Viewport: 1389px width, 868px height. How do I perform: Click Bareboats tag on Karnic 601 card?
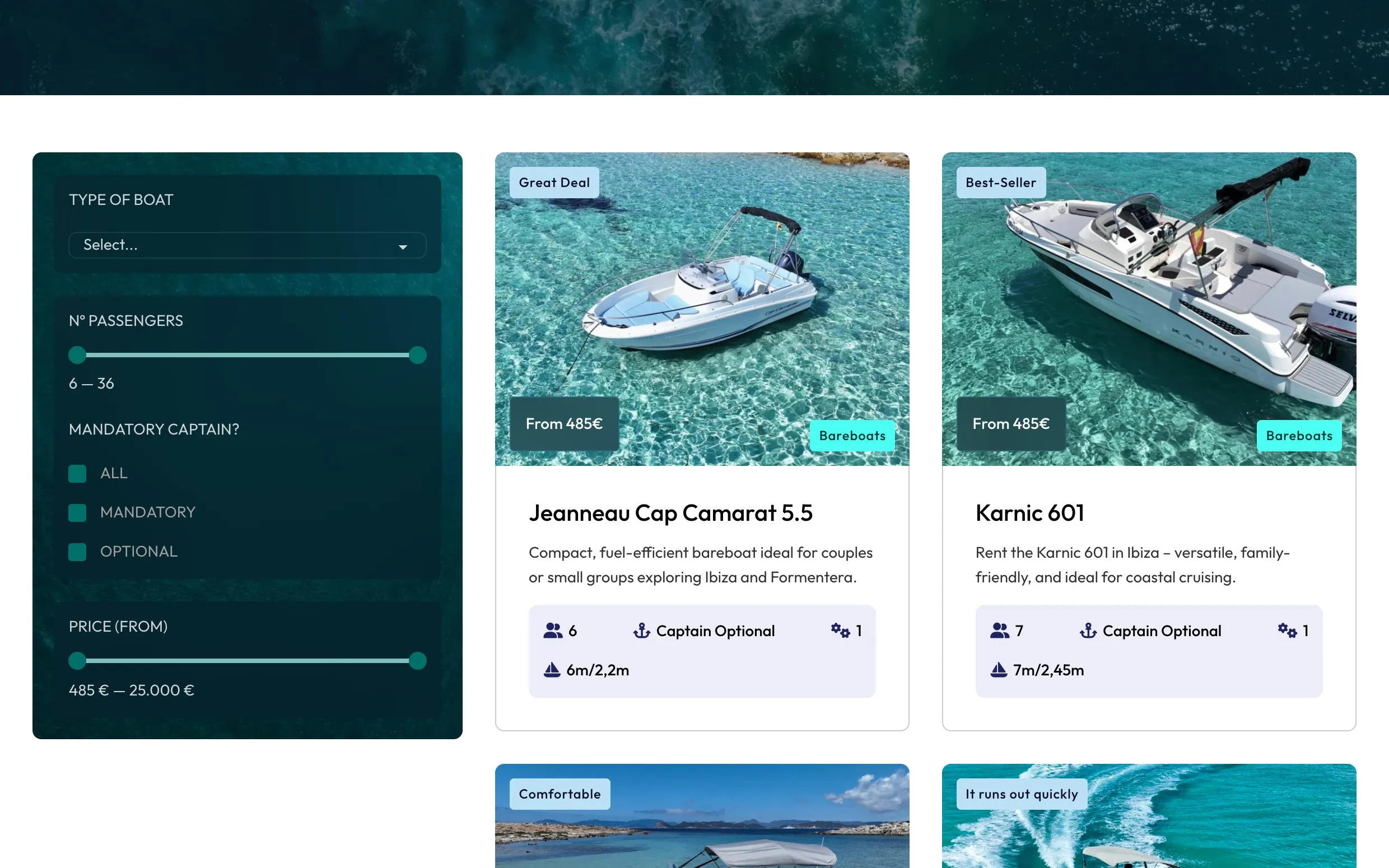[x=1299, y=436]
